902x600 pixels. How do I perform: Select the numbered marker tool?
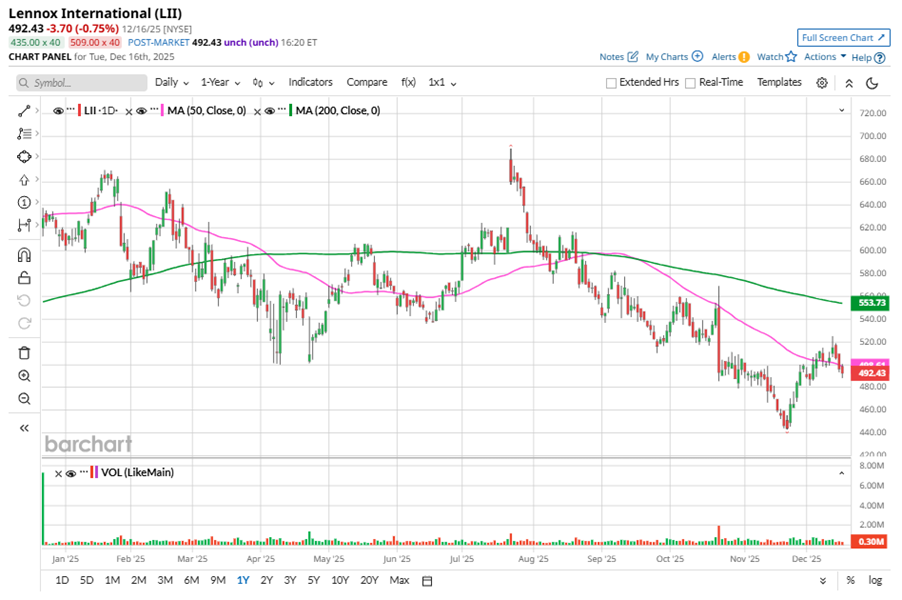coord(24,202)
